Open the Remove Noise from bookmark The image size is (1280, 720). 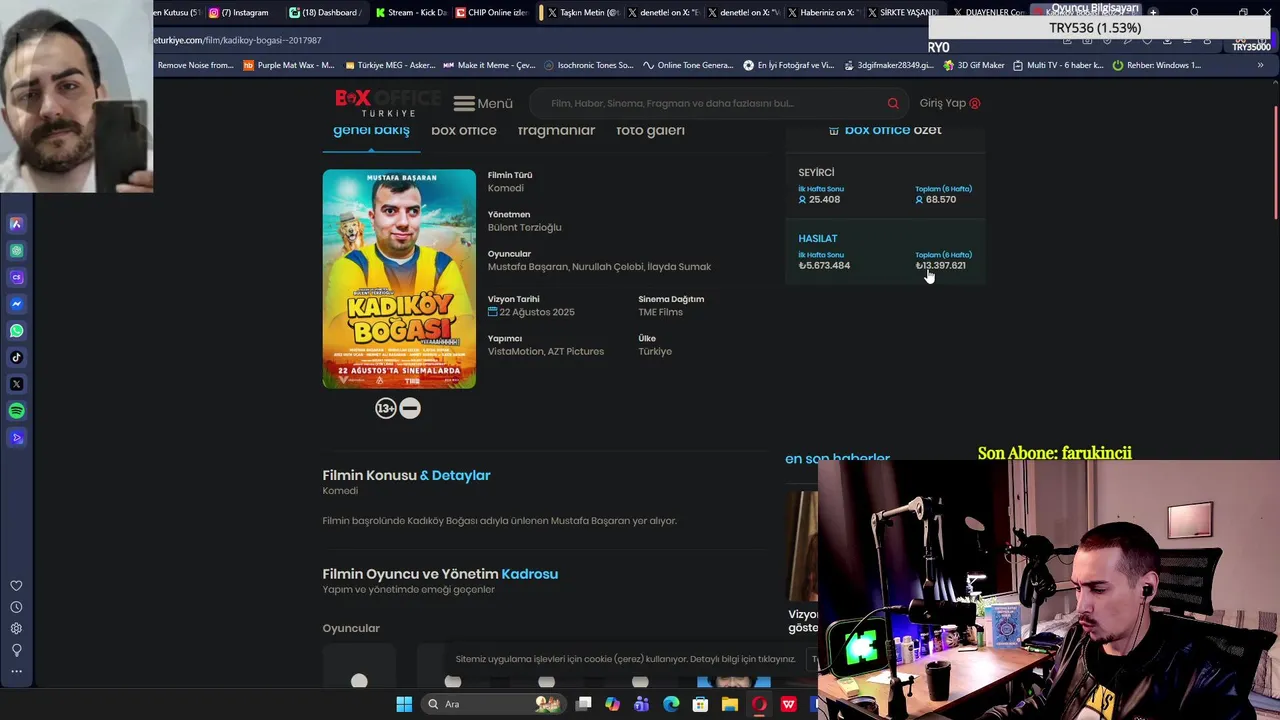point(195,65)
